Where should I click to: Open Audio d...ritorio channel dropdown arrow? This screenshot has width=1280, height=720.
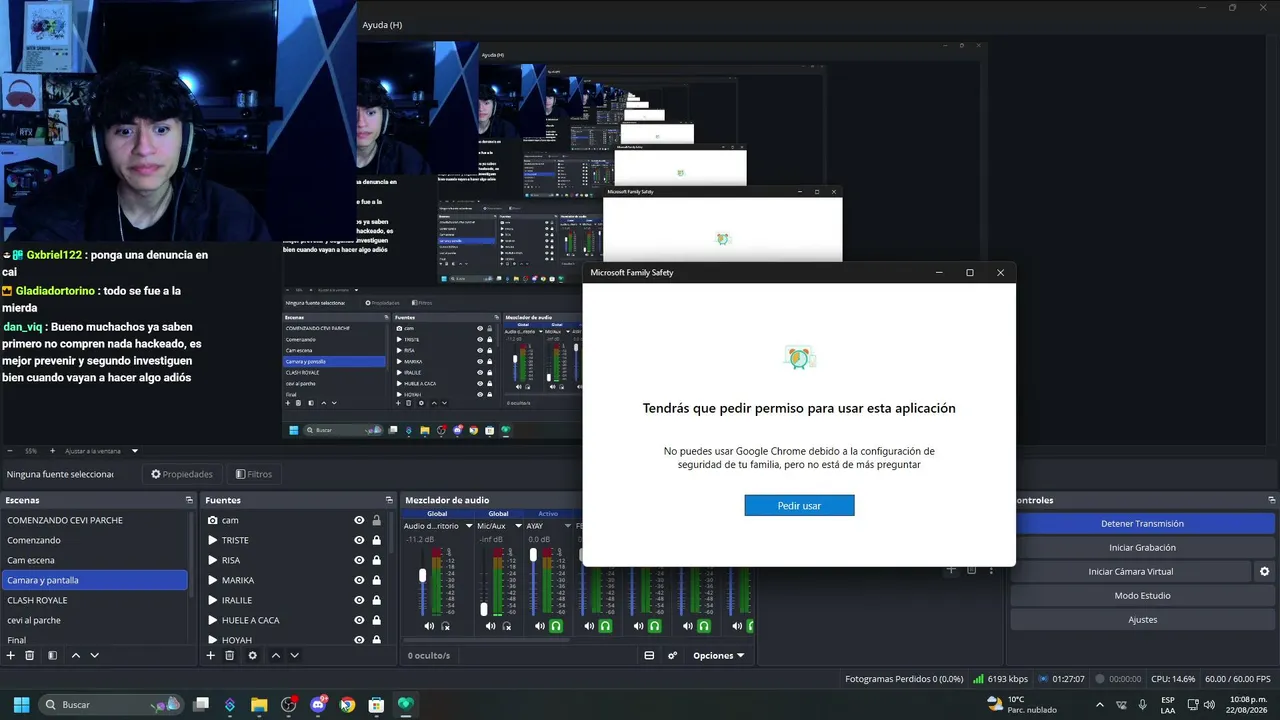tap(468, 526)
